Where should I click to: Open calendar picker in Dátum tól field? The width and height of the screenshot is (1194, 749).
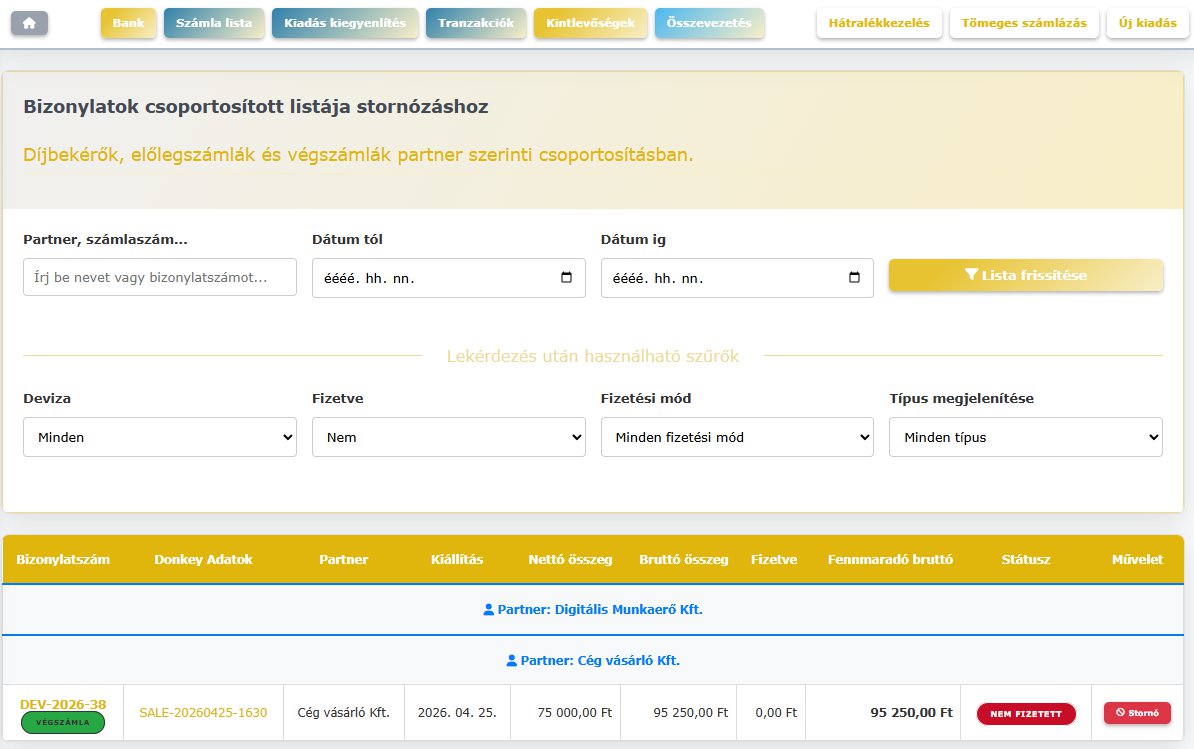point(566,278)
